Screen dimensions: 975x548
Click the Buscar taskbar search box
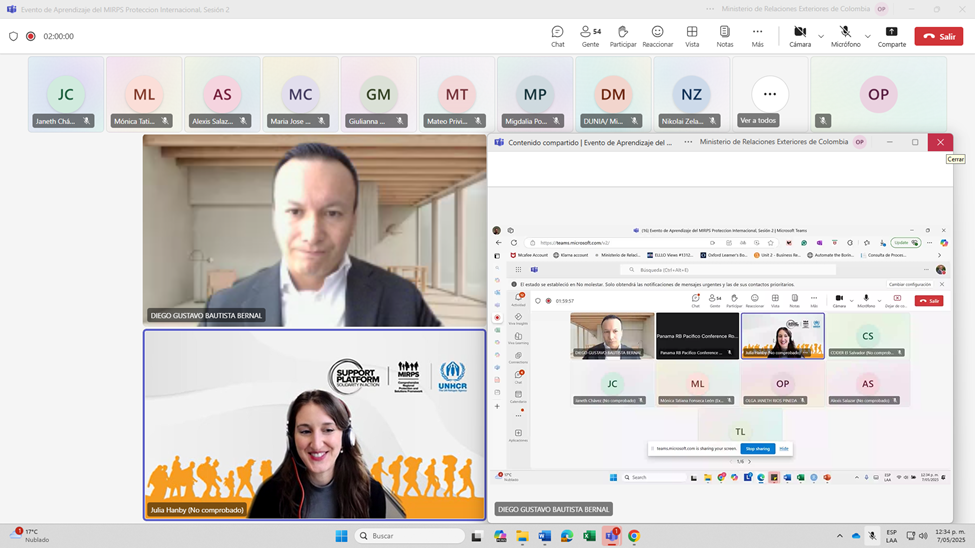click(x=410, y=536)
